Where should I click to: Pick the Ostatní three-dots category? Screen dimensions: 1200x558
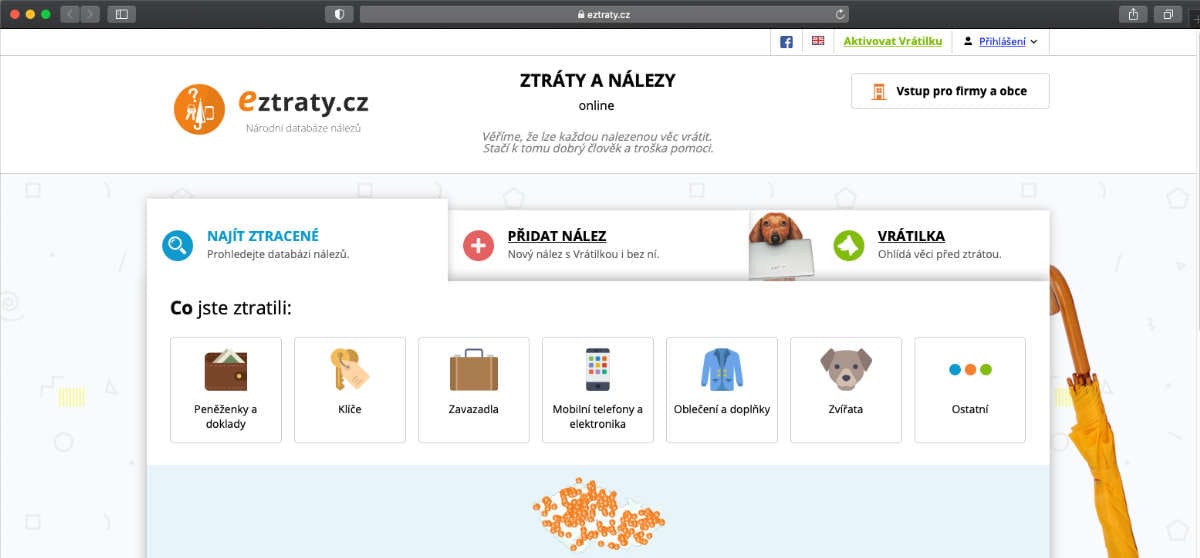(970, 390)
